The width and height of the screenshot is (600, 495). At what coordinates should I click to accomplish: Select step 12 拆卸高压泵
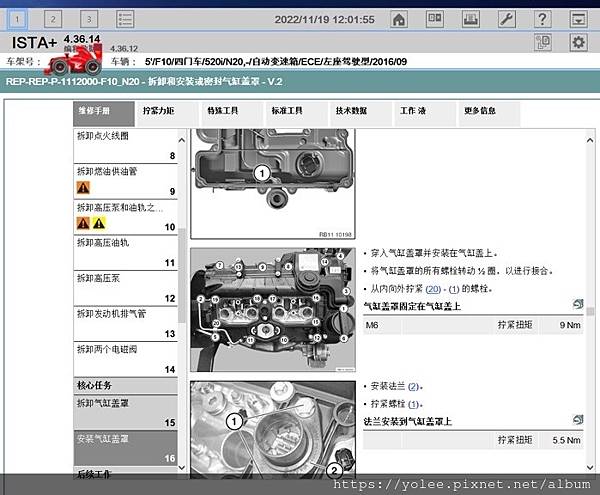pyautogui.click(x=126, y=288)
